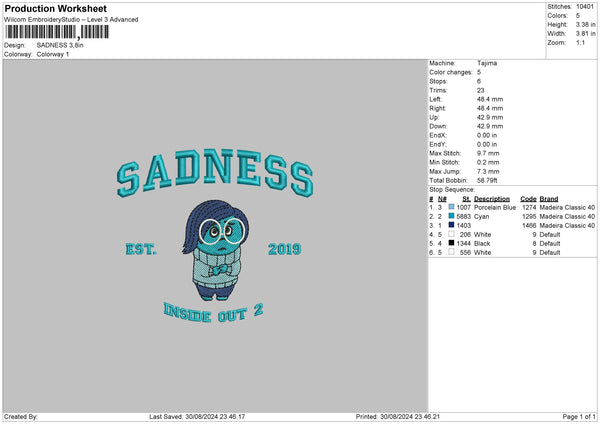Click the 'Created By:' footer label
The height and width of the screenshot is (424, 600).
(21, 416)
